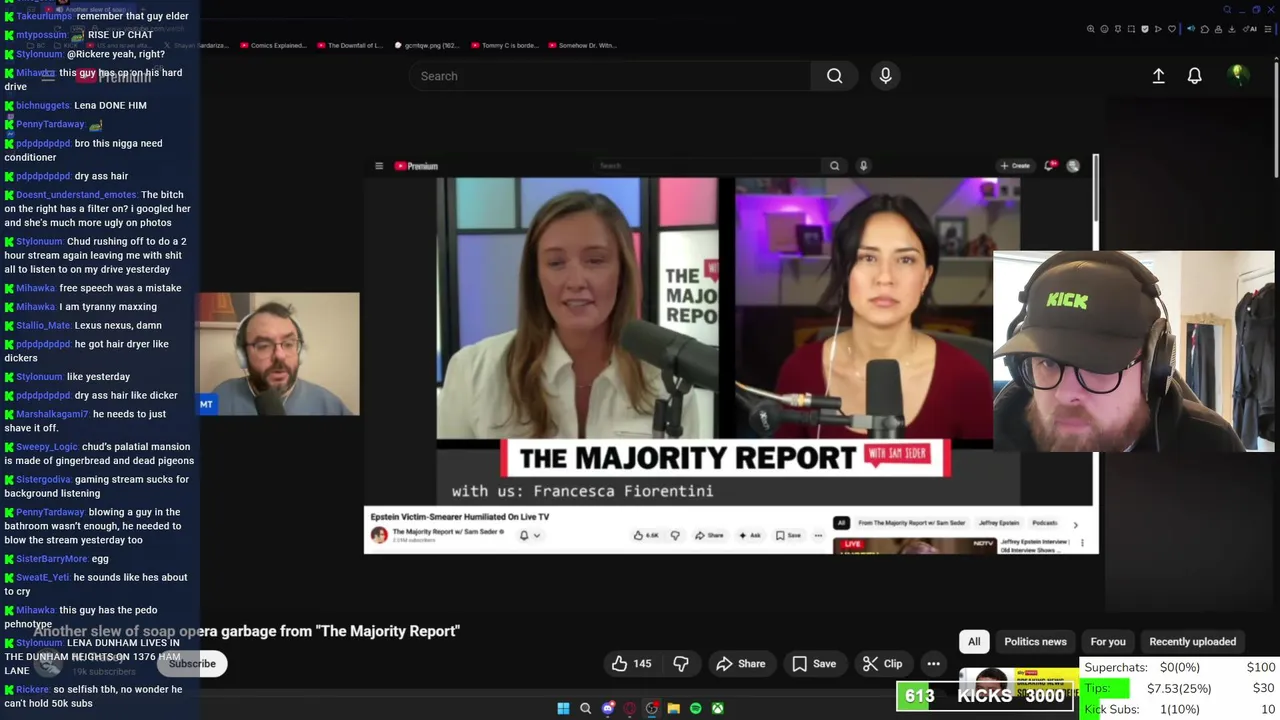Viewport: 1280px width, 720px height.
Task: Open hamburger menu in embedded video
Action: (x=379, y=166)
